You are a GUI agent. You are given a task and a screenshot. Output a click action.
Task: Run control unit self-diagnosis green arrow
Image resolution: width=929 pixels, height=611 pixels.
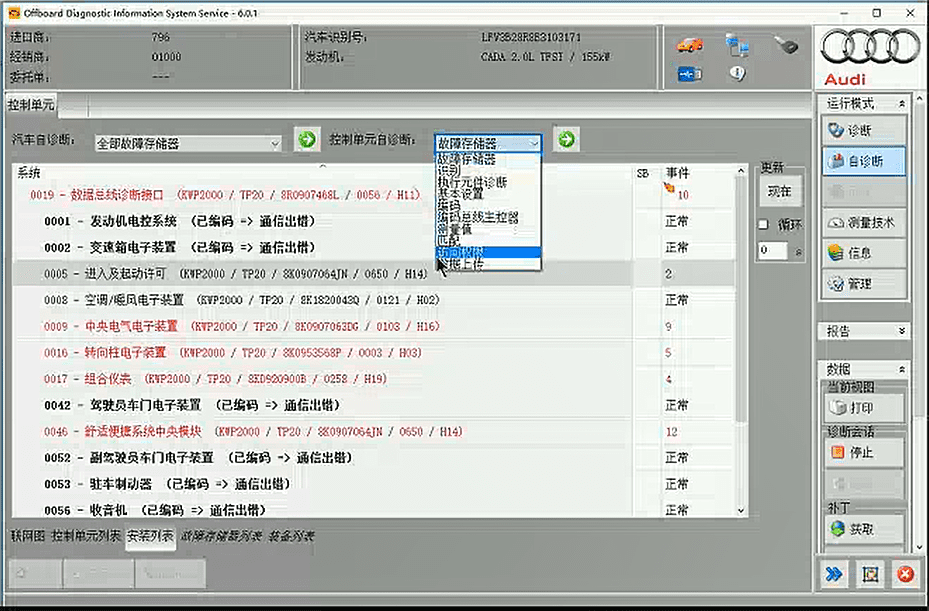click(566, 140)
